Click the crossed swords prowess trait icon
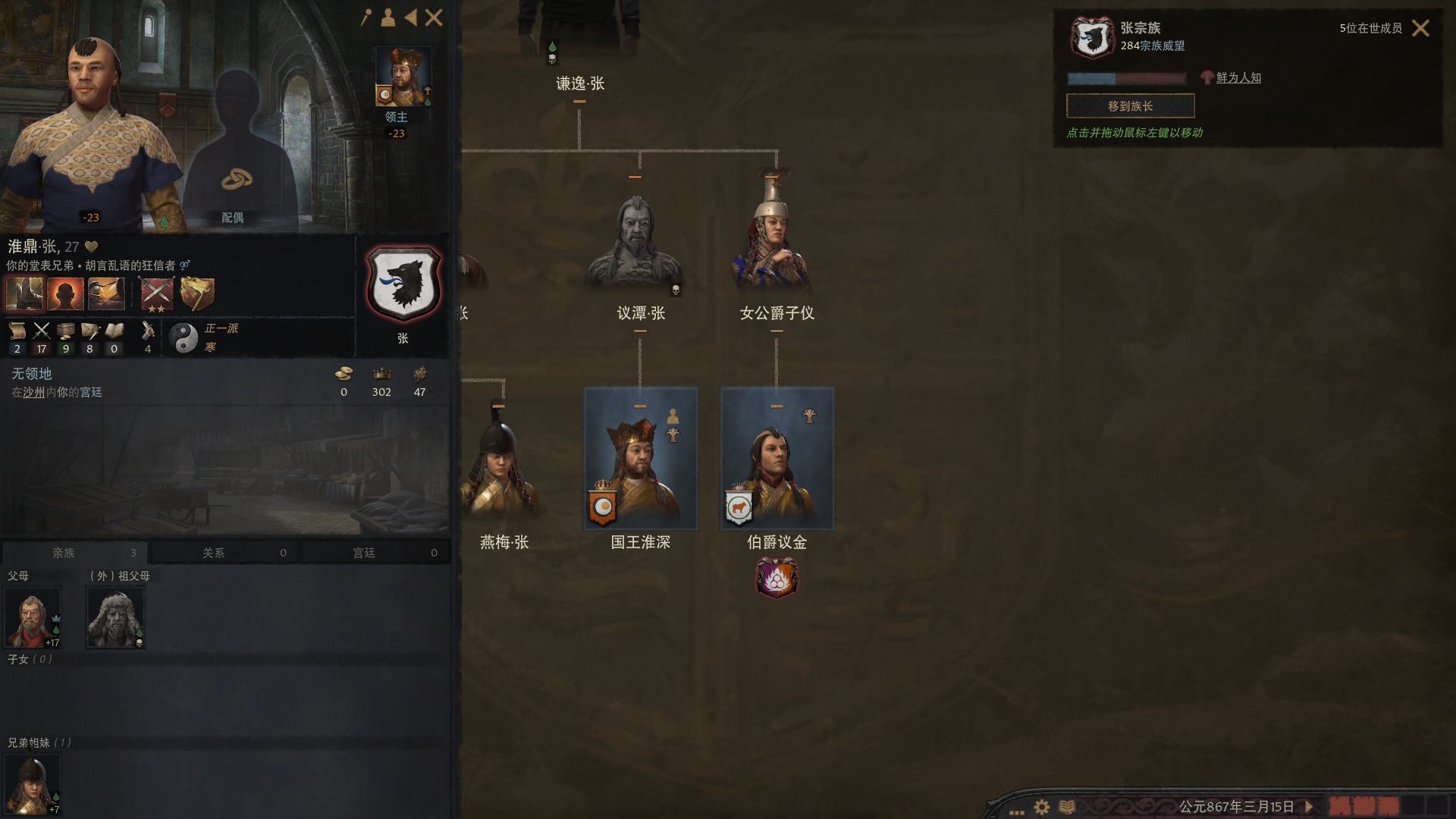Viewport: 1456px width, 819px height. coord(157,294)
